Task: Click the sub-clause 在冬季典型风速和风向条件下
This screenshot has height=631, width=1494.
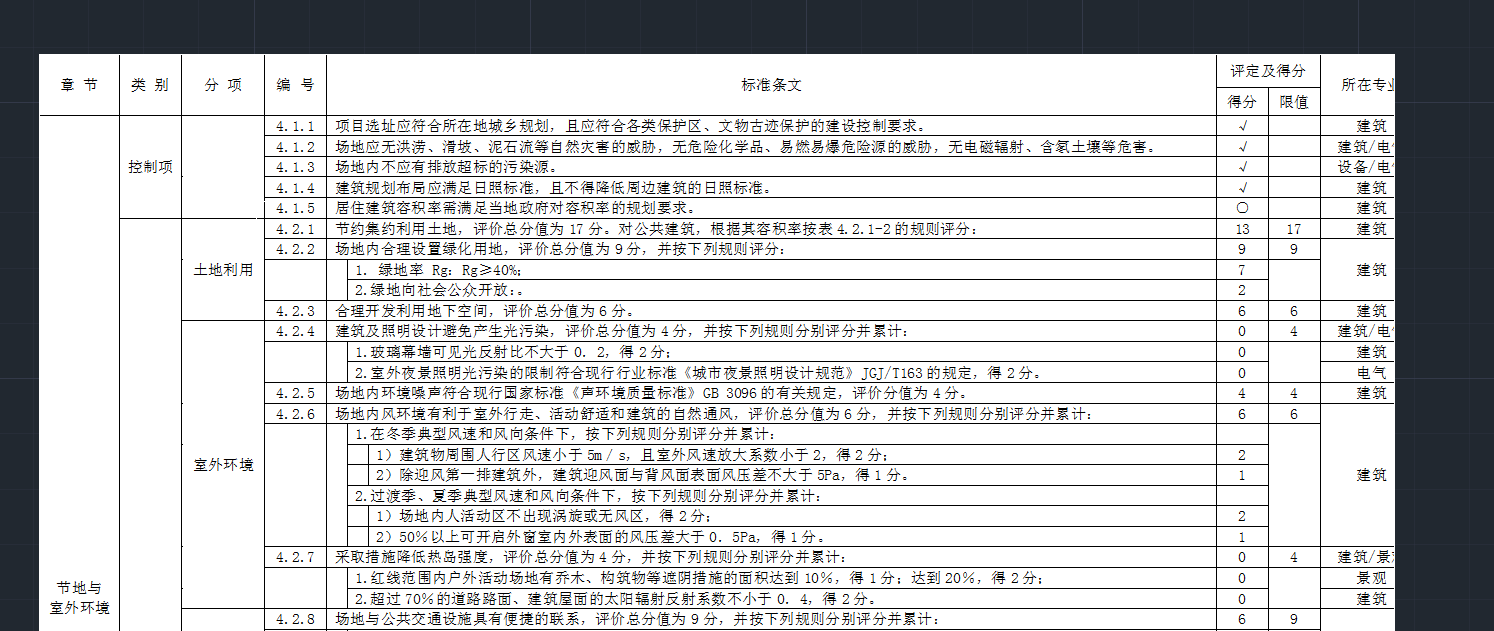Action: [565, 434]
